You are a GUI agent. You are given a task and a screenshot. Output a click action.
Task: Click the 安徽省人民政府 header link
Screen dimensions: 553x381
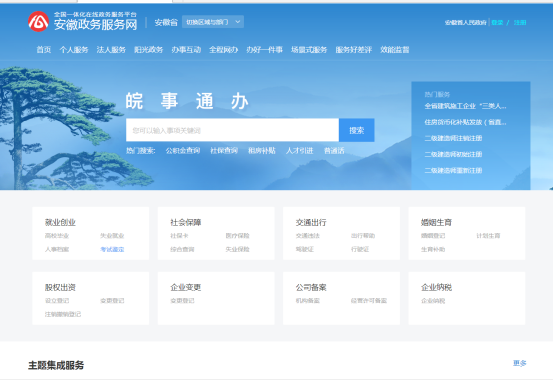pos(466,23)
